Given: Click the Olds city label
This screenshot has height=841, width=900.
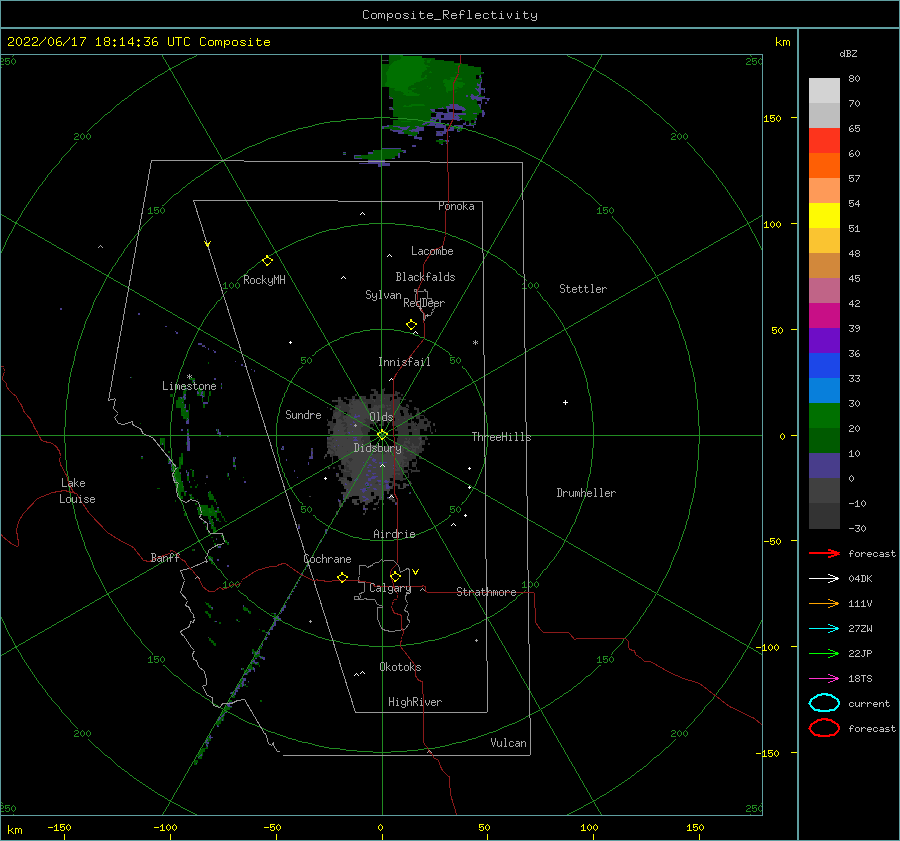Looking at the screenshot, I should click(x=381, y=417).
